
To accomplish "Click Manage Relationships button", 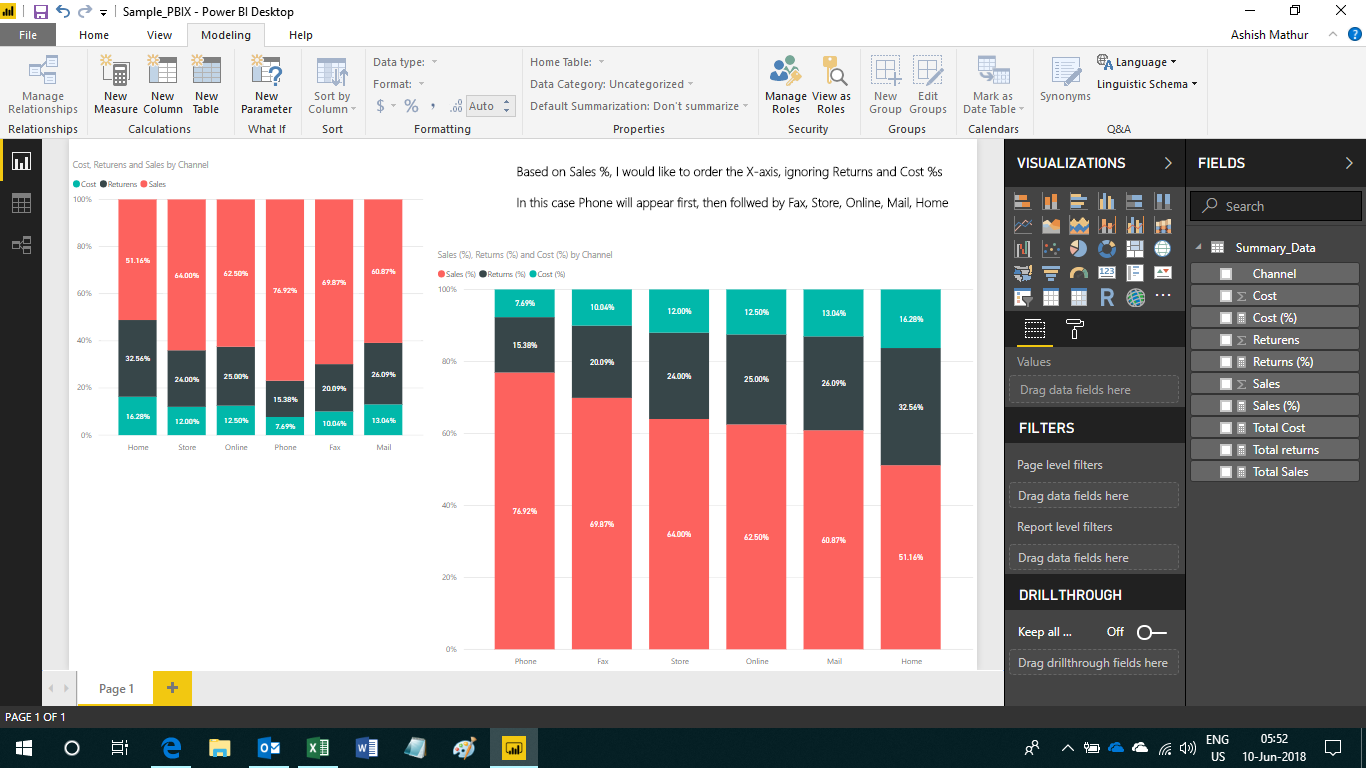I will (43, 85).
